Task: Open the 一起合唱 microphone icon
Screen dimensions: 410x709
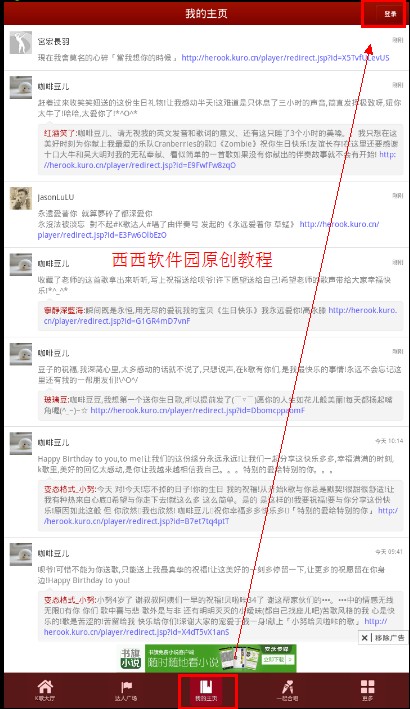Action: point(287,690)
